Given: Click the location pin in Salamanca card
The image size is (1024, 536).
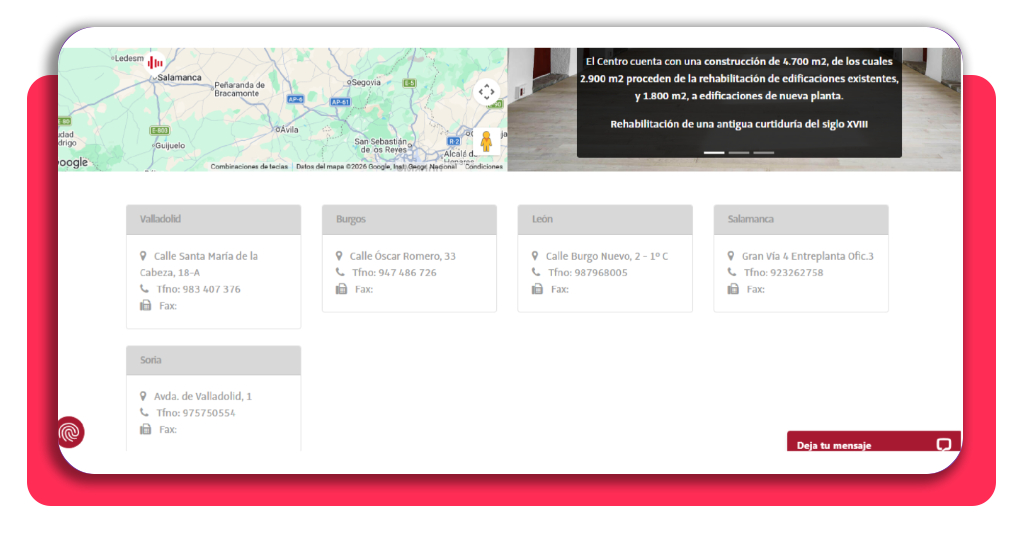Looking at the screenshot, I should click(x=731, y=256).
